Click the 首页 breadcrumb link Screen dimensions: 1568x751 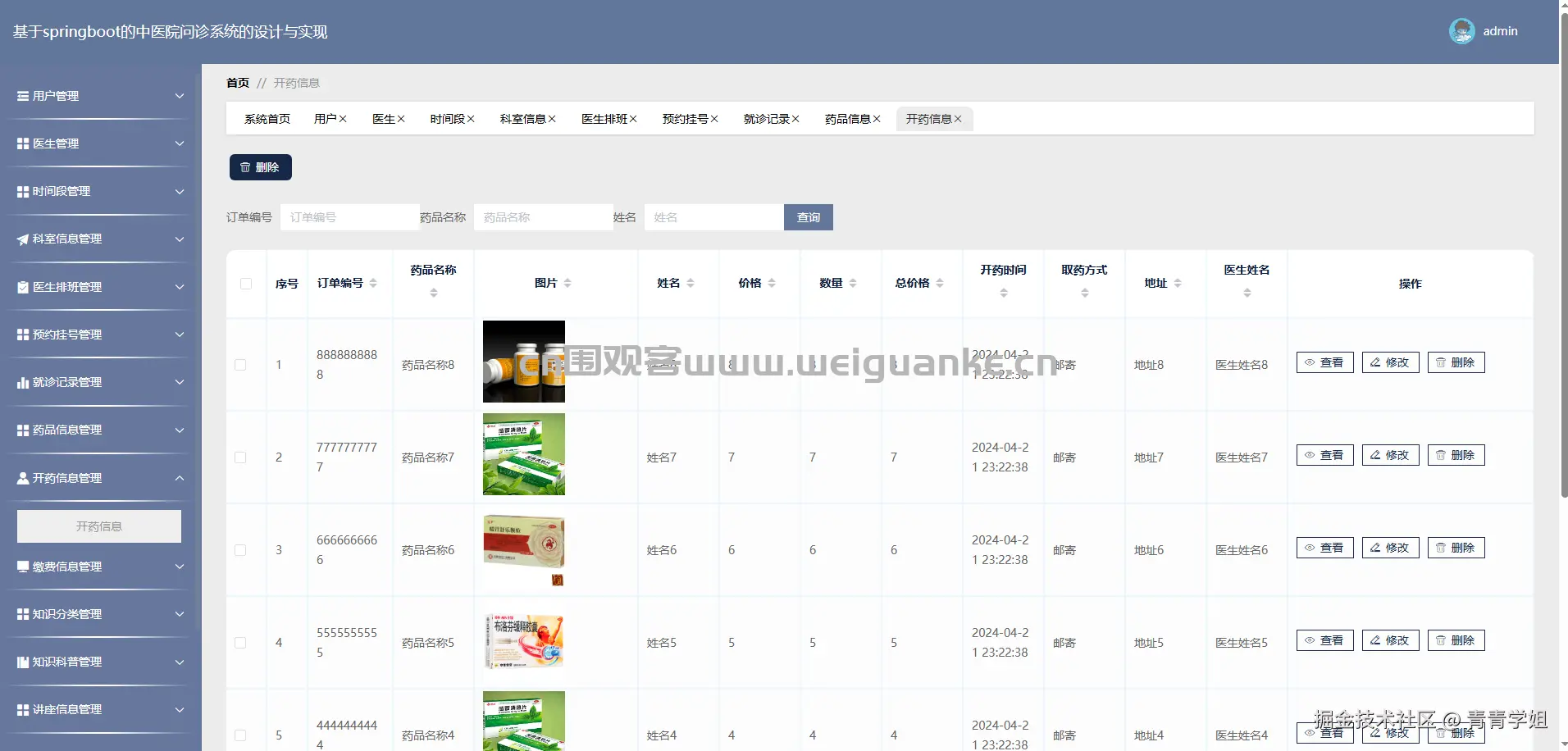pos(238,83)
